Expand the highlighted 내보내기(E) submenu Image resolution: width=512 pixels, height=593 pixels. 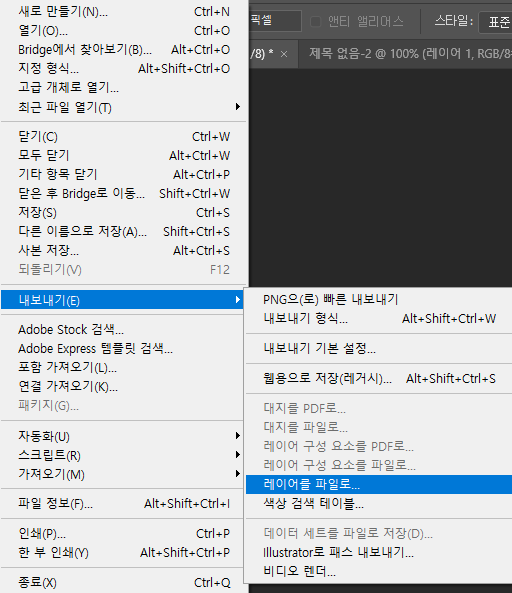coord(122,300)
